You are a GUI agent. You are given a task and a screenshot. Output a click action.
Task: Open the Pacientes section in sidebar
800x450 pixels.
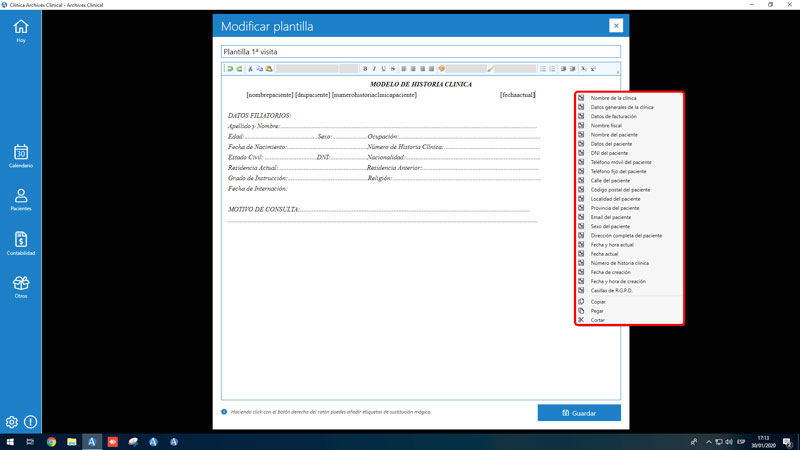21,199
